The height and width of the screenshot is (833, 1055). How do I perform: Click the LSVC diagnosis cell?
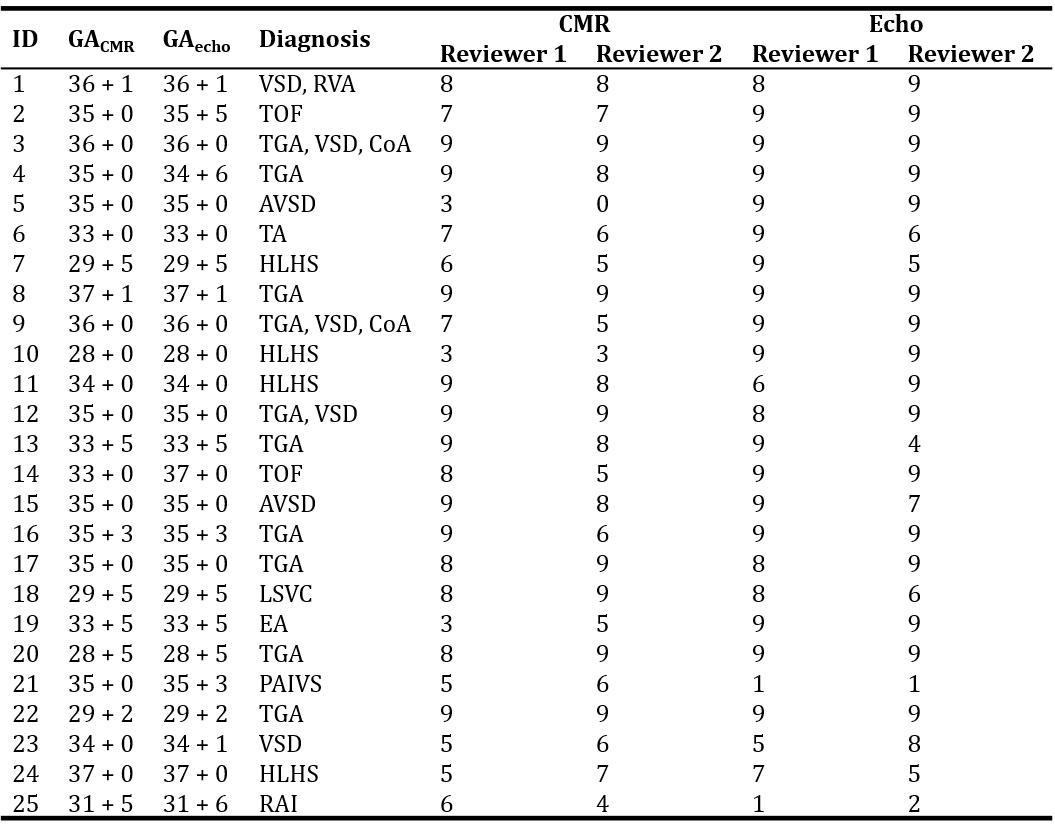[285, 594]
